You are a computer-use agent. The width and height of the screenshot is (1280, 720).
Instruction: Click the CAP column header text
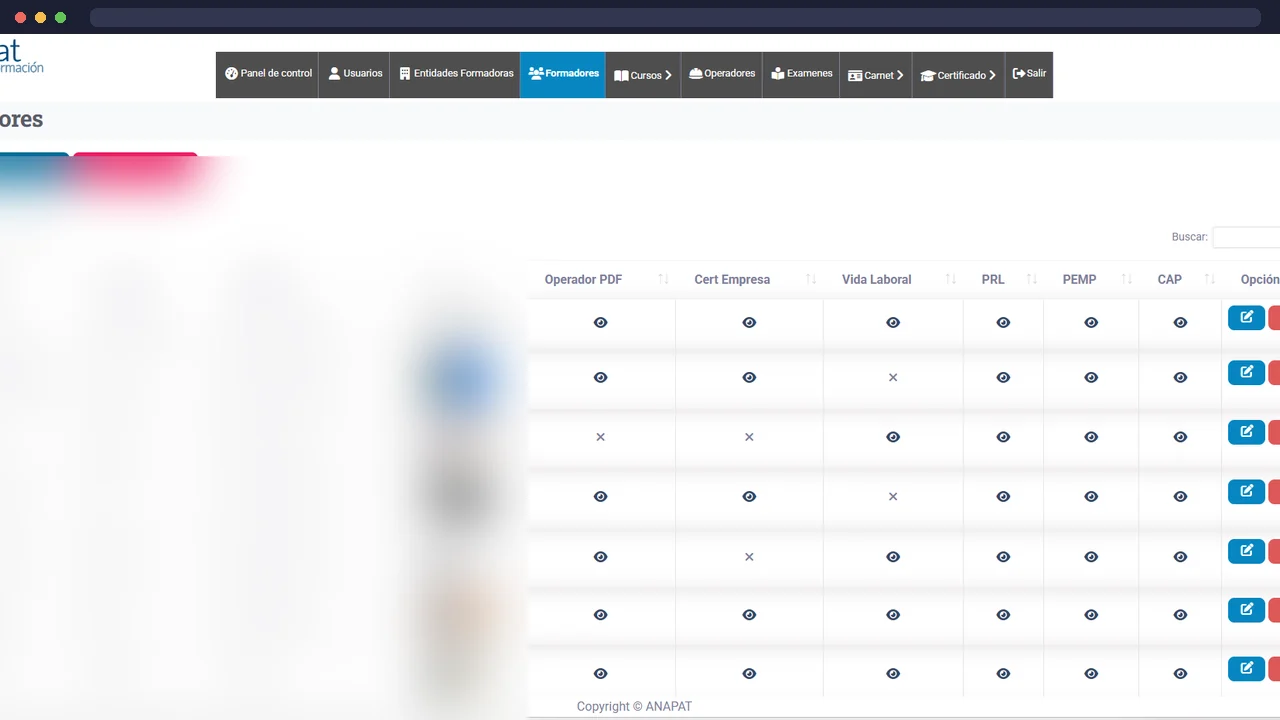[x=1169, y=280]
